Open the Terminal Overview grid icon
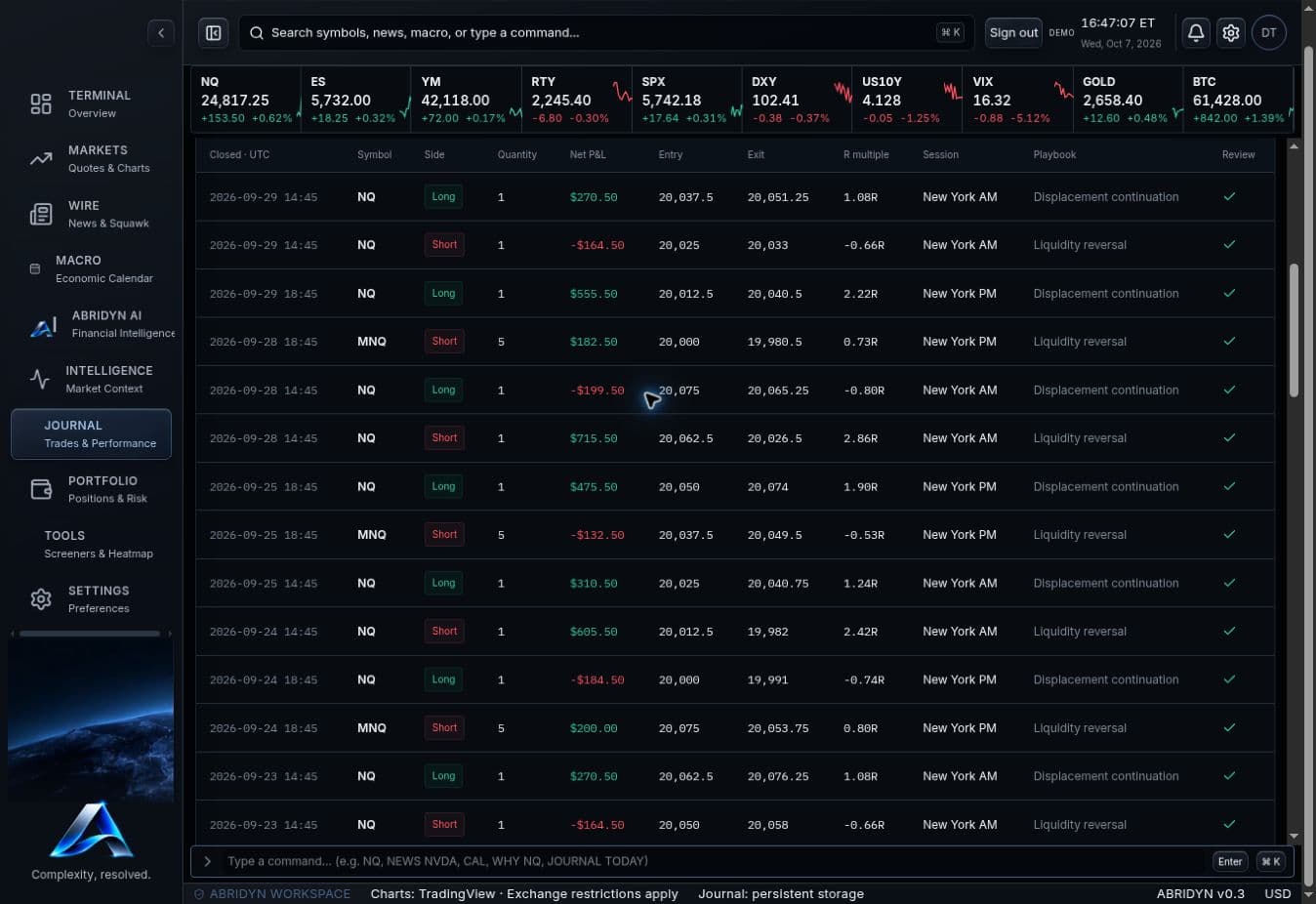1316x904 pixels. (41, 103)
